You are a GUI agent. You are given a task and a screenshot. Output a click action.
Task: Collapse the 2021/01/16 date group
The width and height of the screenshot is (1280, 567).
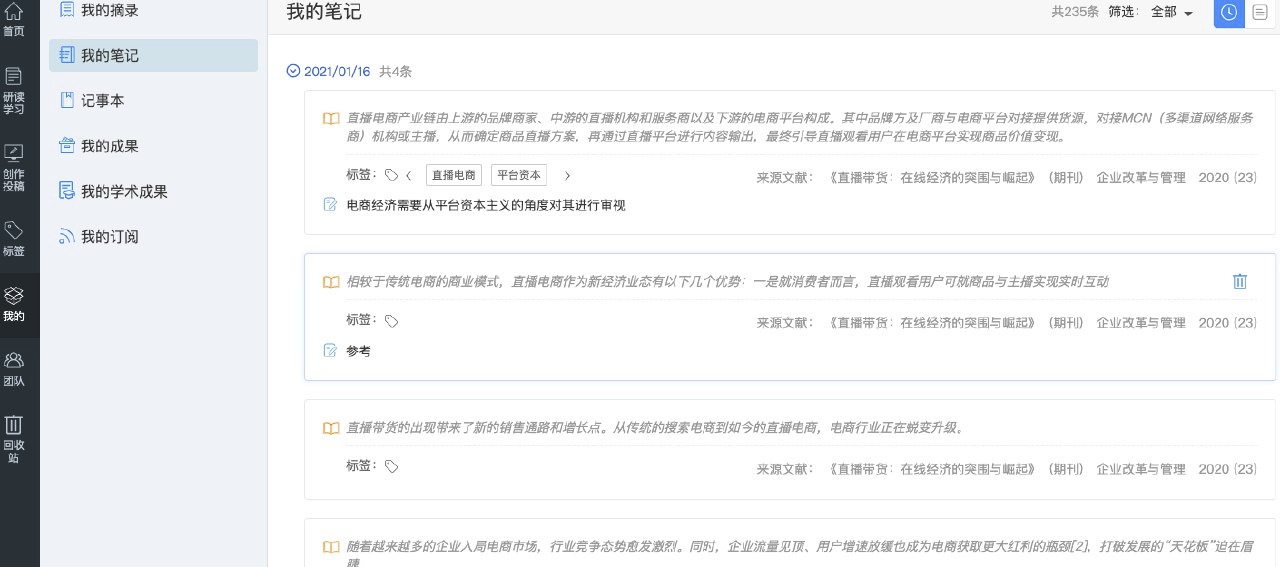click(293, 71)
